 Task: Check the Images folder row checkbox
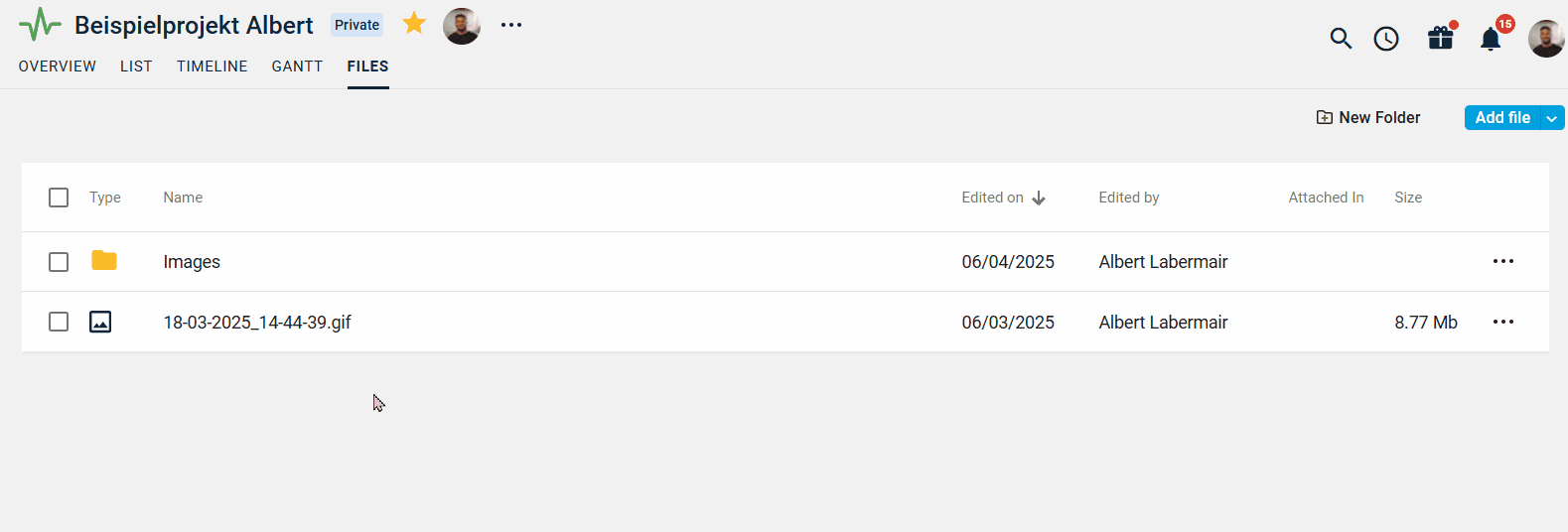tap(59, 262)
